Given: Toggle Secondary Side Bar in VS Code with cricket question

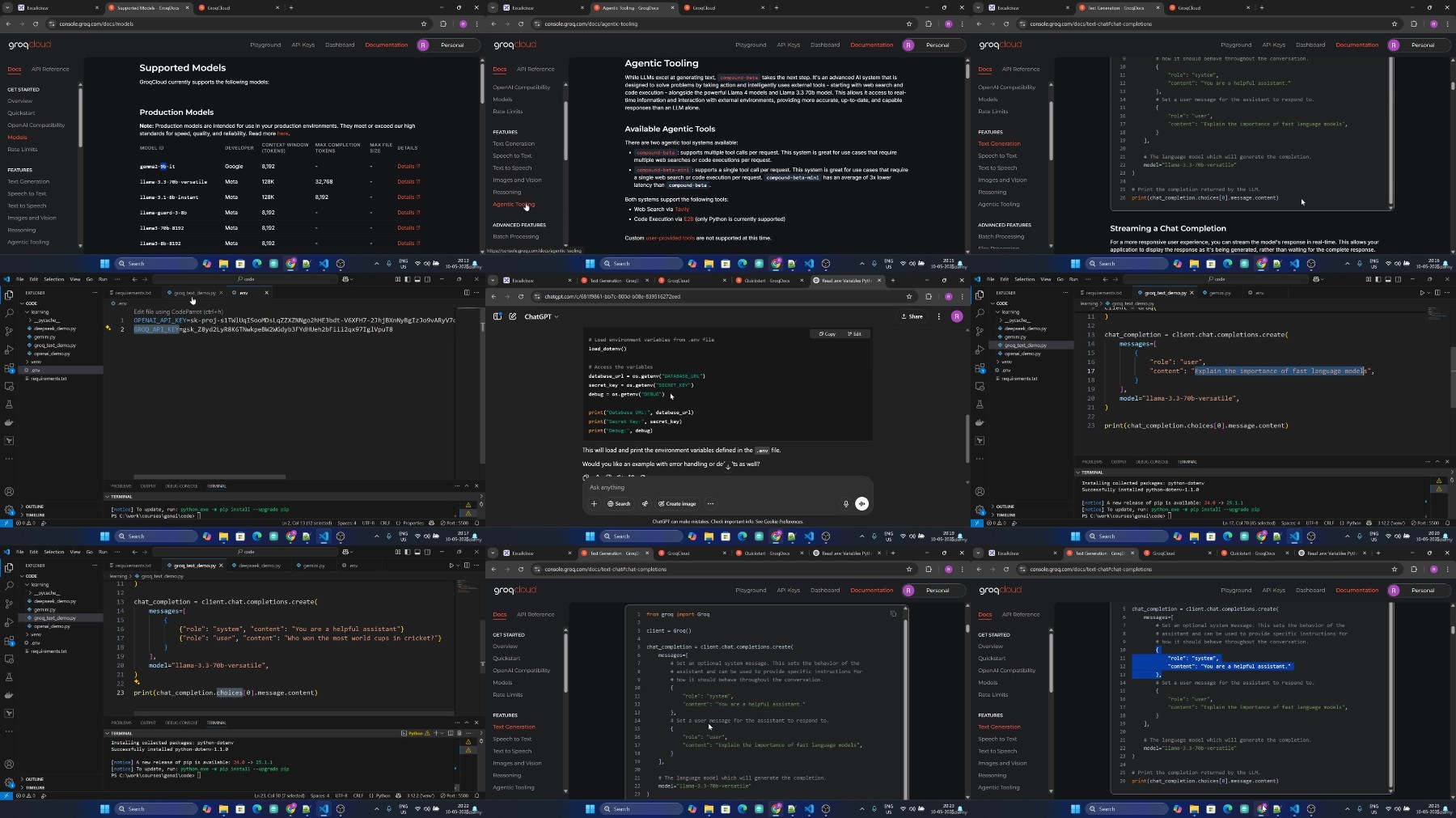Looking at the screenshot, I should point(427,552).
